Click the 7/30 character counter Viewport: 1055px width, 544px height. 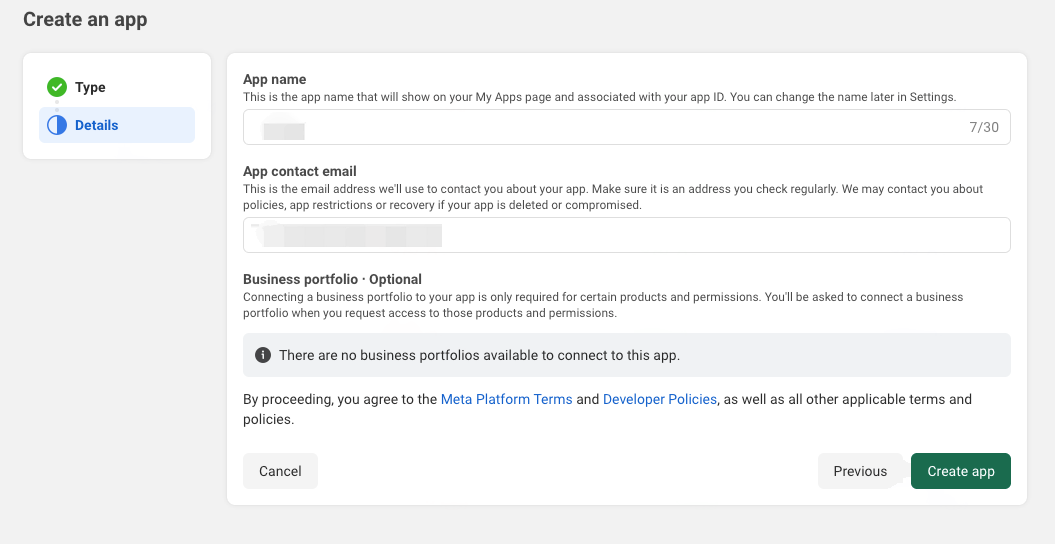click(984, 127)
